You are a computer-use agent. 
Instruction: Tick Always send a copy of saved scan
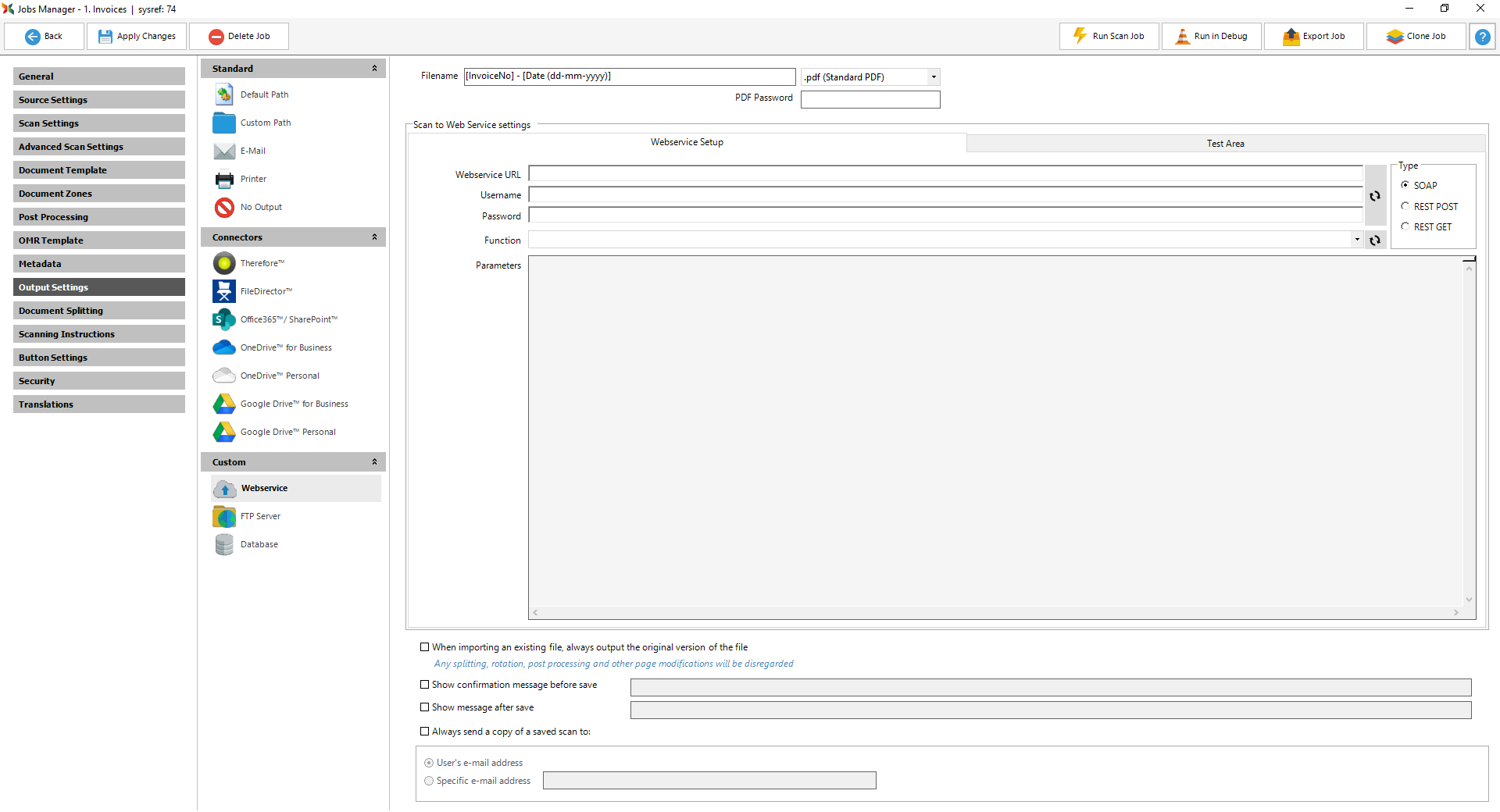[425, 732]
